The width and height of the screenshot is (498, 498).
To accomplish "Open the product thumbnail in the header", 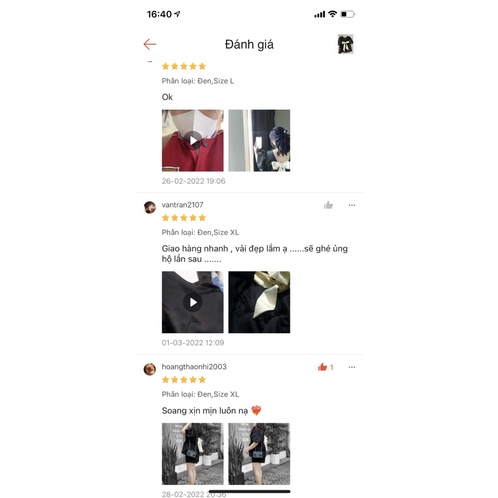I will (345, 44).
